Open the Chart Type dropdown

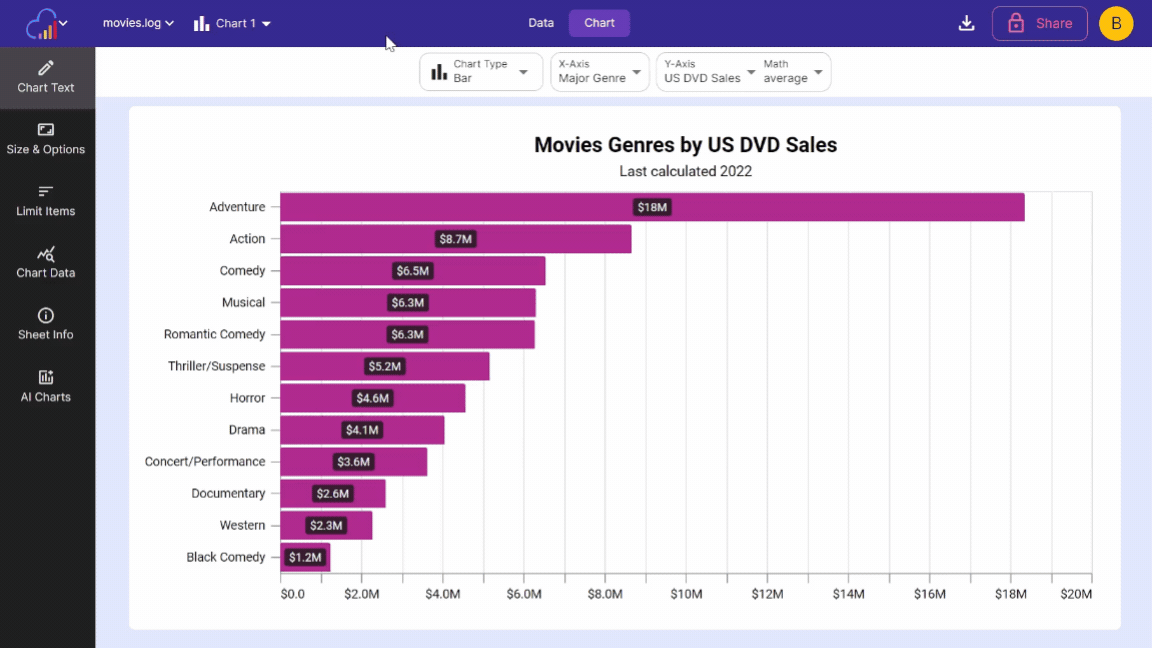pos(481,72)
